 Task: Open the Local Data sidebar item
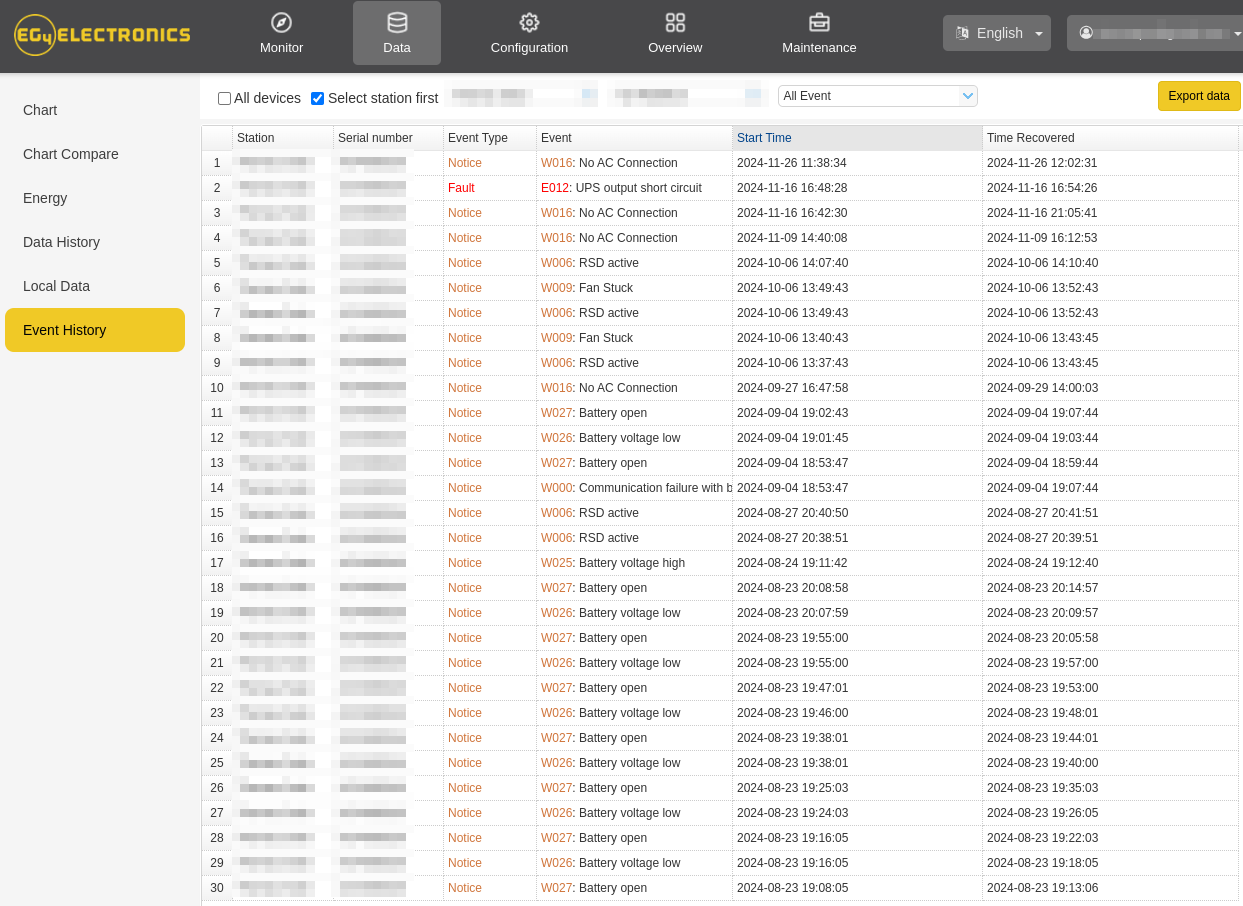click(x=56, y=286)
